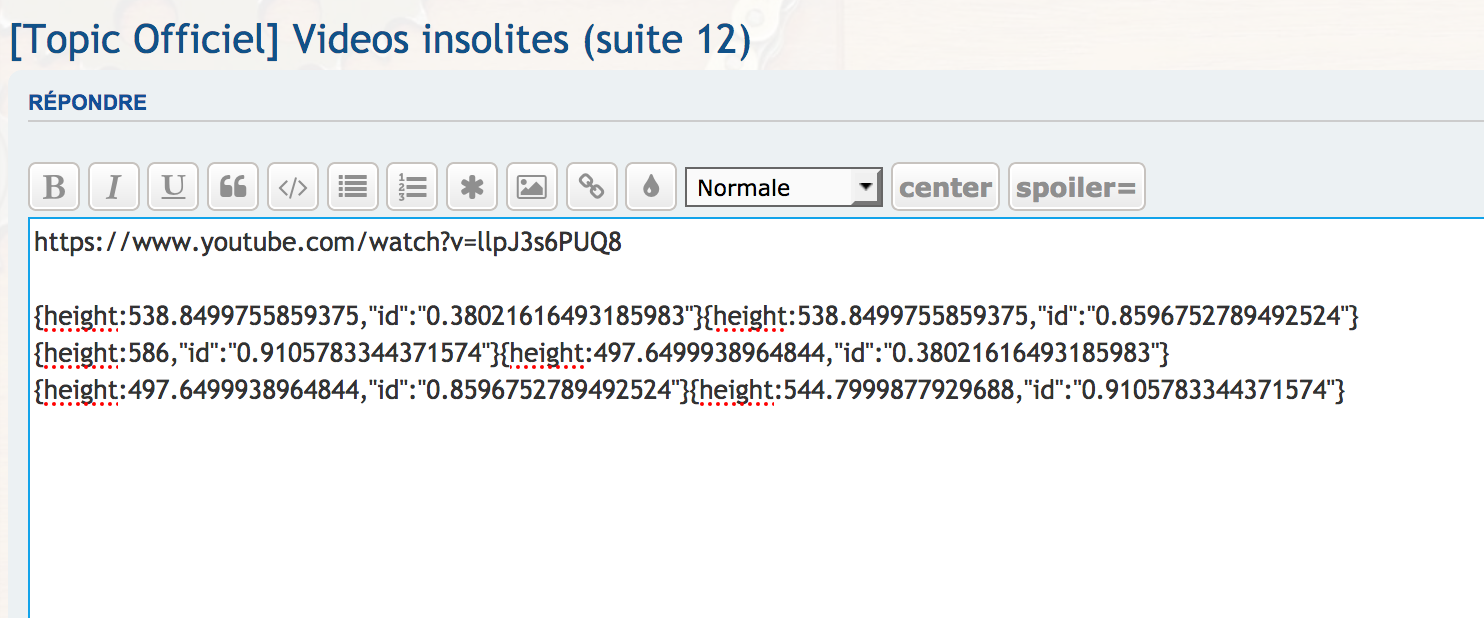Click the underline button
Viewport: 1484px width, 618px height.
[173, 187]
